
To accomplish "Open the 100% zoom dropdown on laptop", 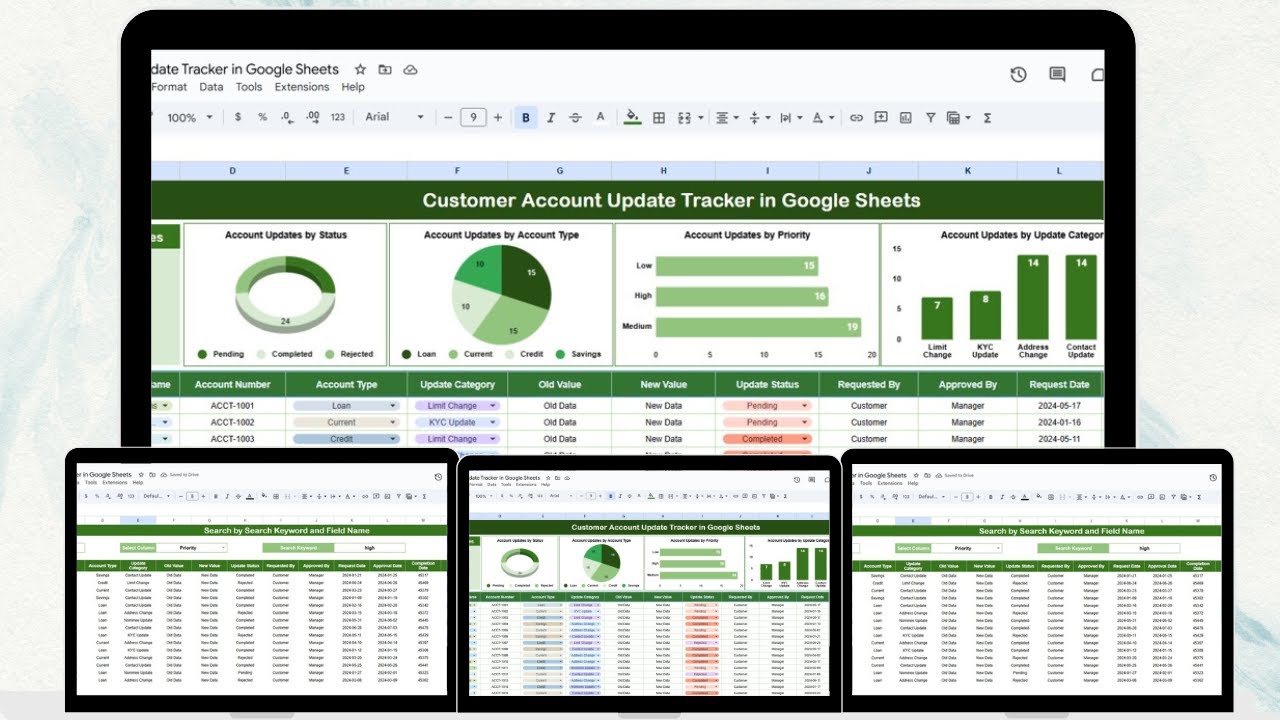I will tap(189, 117).
